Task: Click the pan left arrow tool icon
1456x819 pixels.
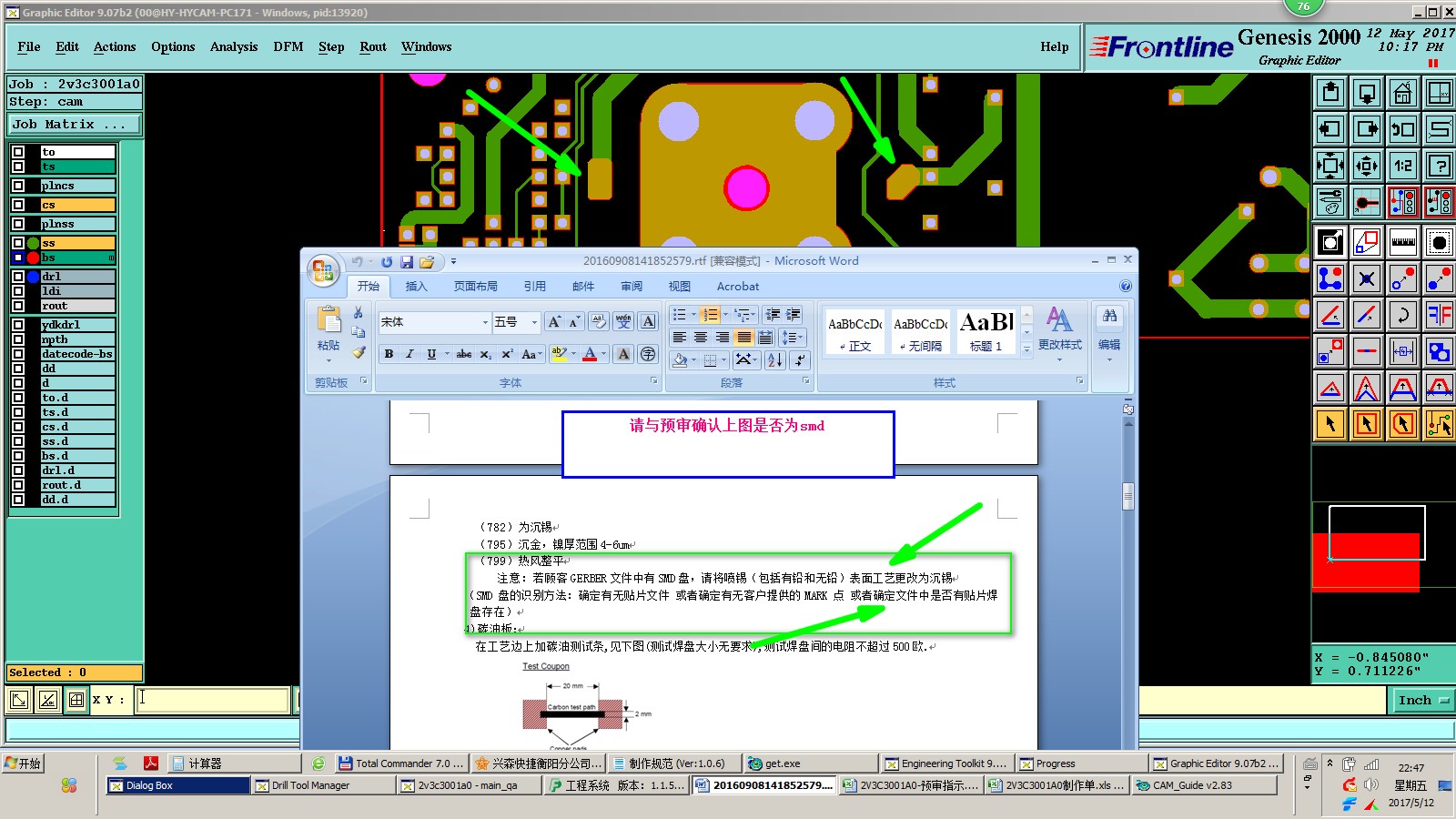Action: (1330, 129)
